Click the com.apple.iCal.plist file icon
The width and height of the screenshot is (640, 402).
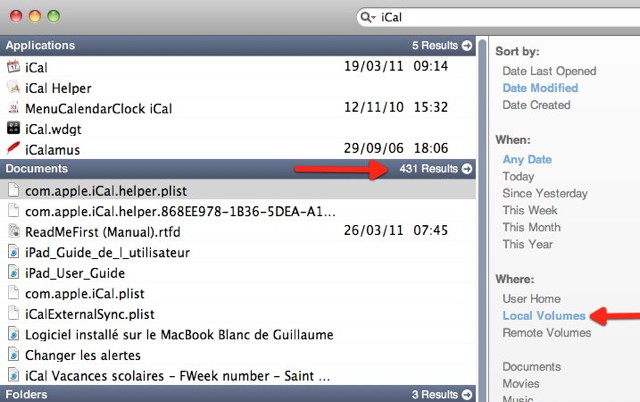(13, 293)
